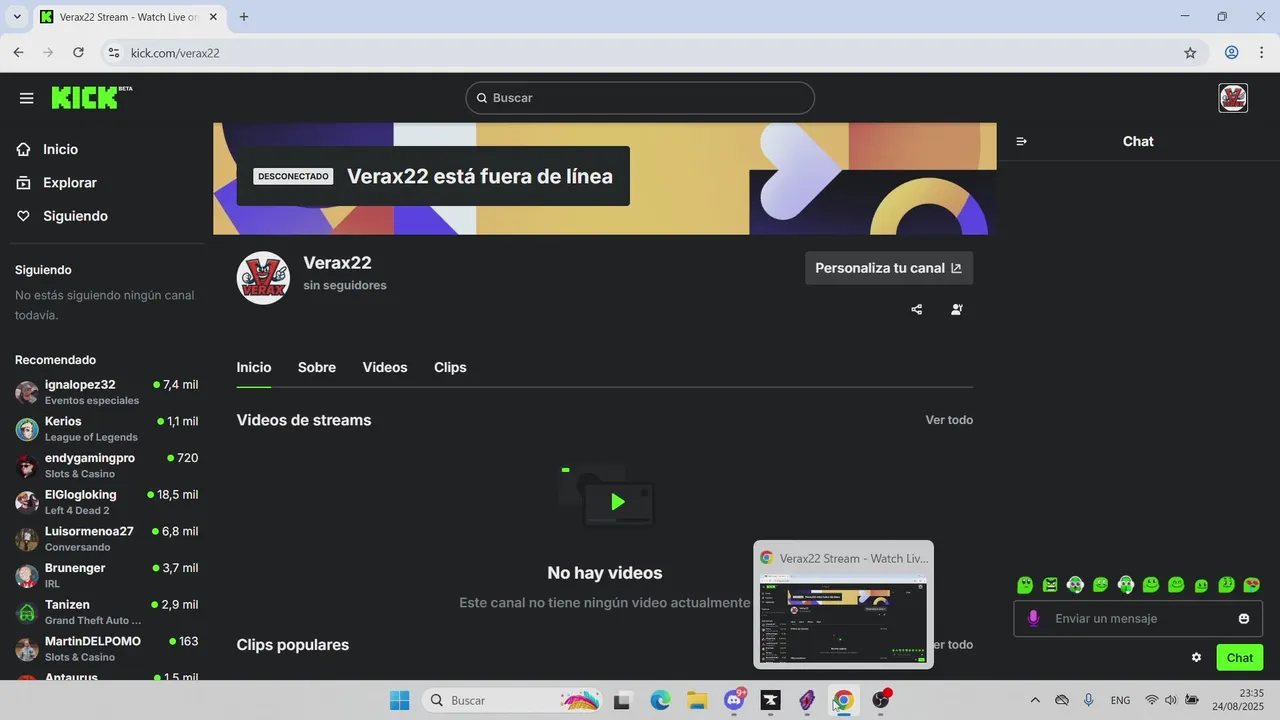
Task: Open recommended channel MartinDELPOMO
Action: click(x=106, y=649)
